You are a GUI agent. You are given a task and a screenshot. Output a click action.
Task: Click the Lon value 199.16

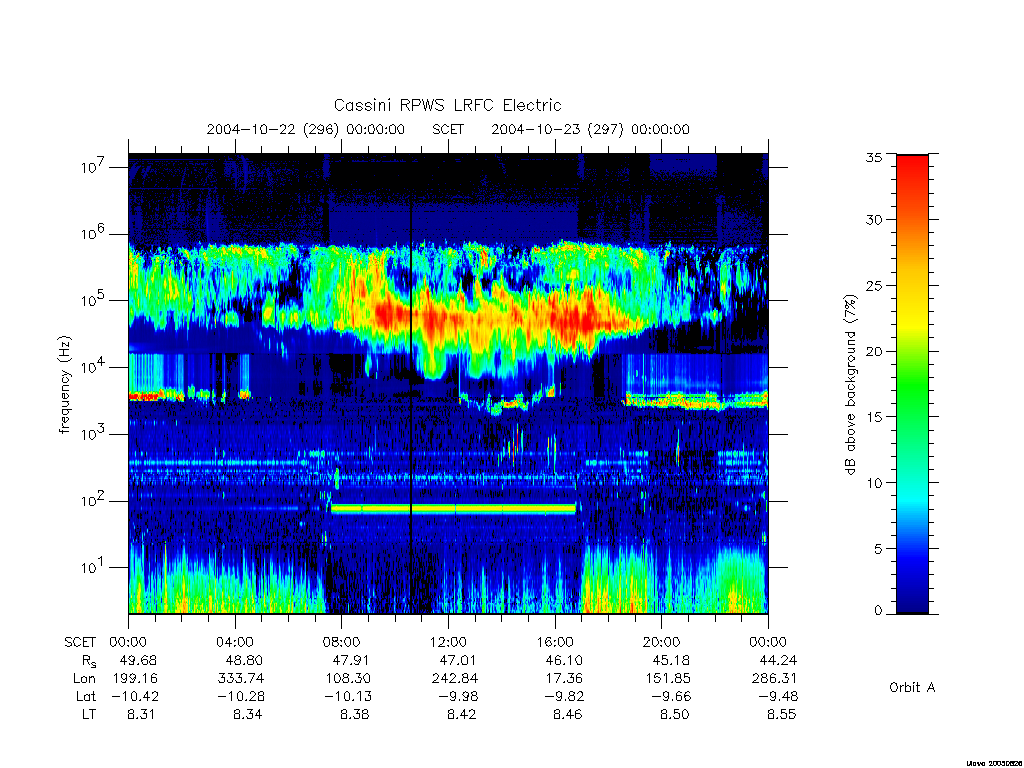click(135, 678)
